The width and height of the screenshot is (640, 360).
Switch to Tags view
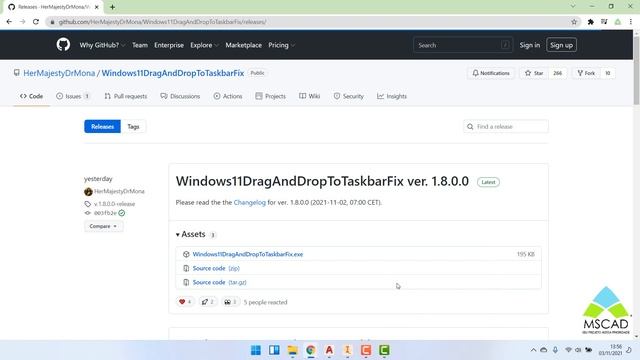pos(133,127)
